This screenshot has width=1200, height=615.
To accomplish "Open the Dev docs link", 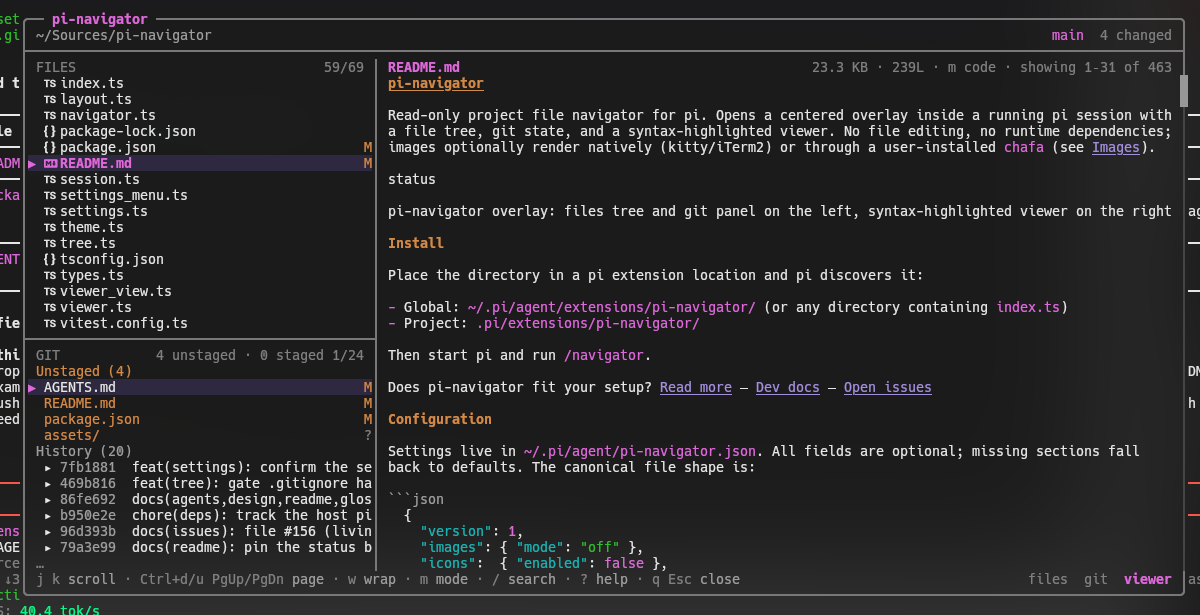I will point(788,388).
